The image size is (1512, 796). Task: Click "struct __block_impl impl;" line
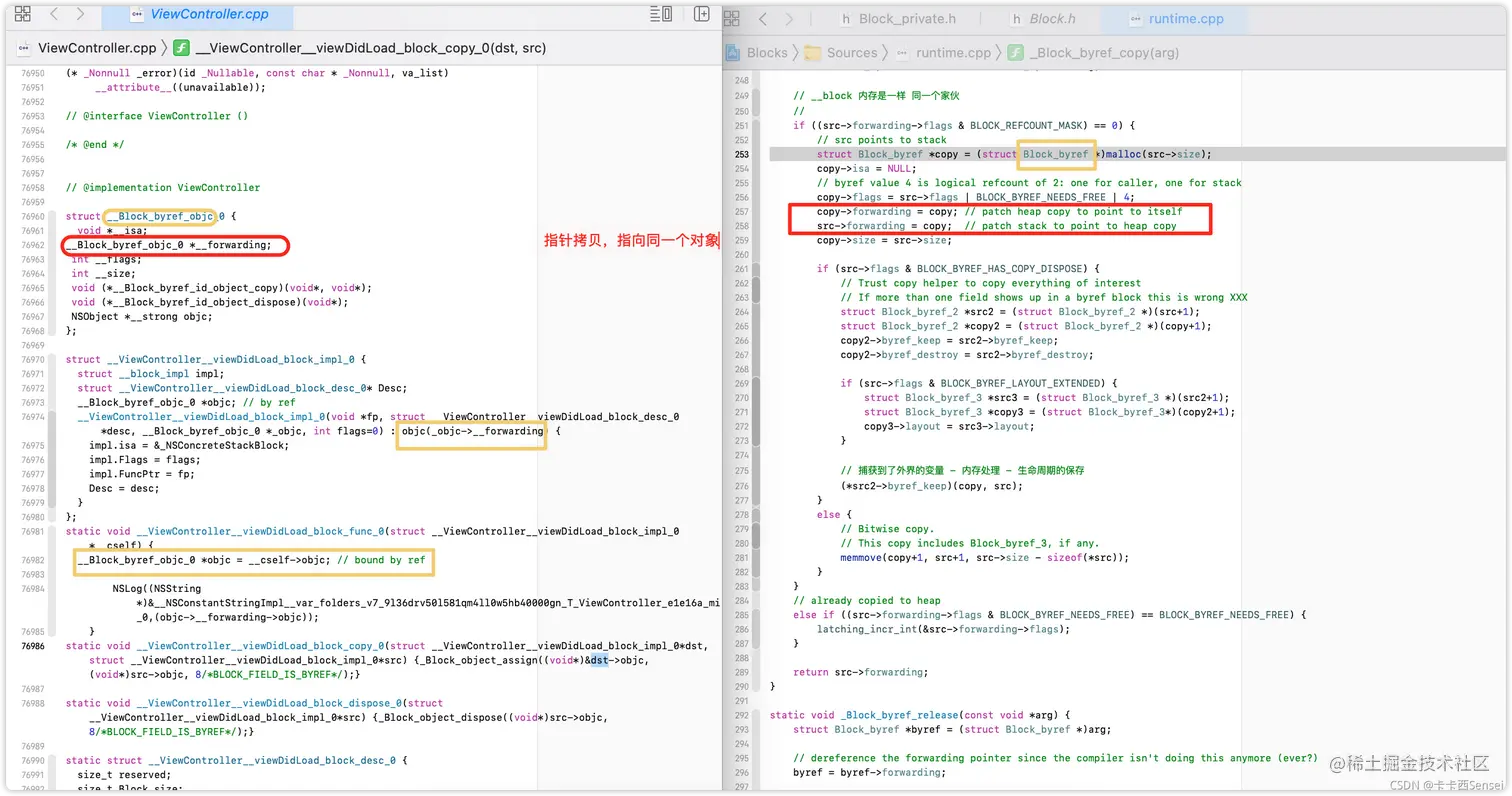coord(150,374)
